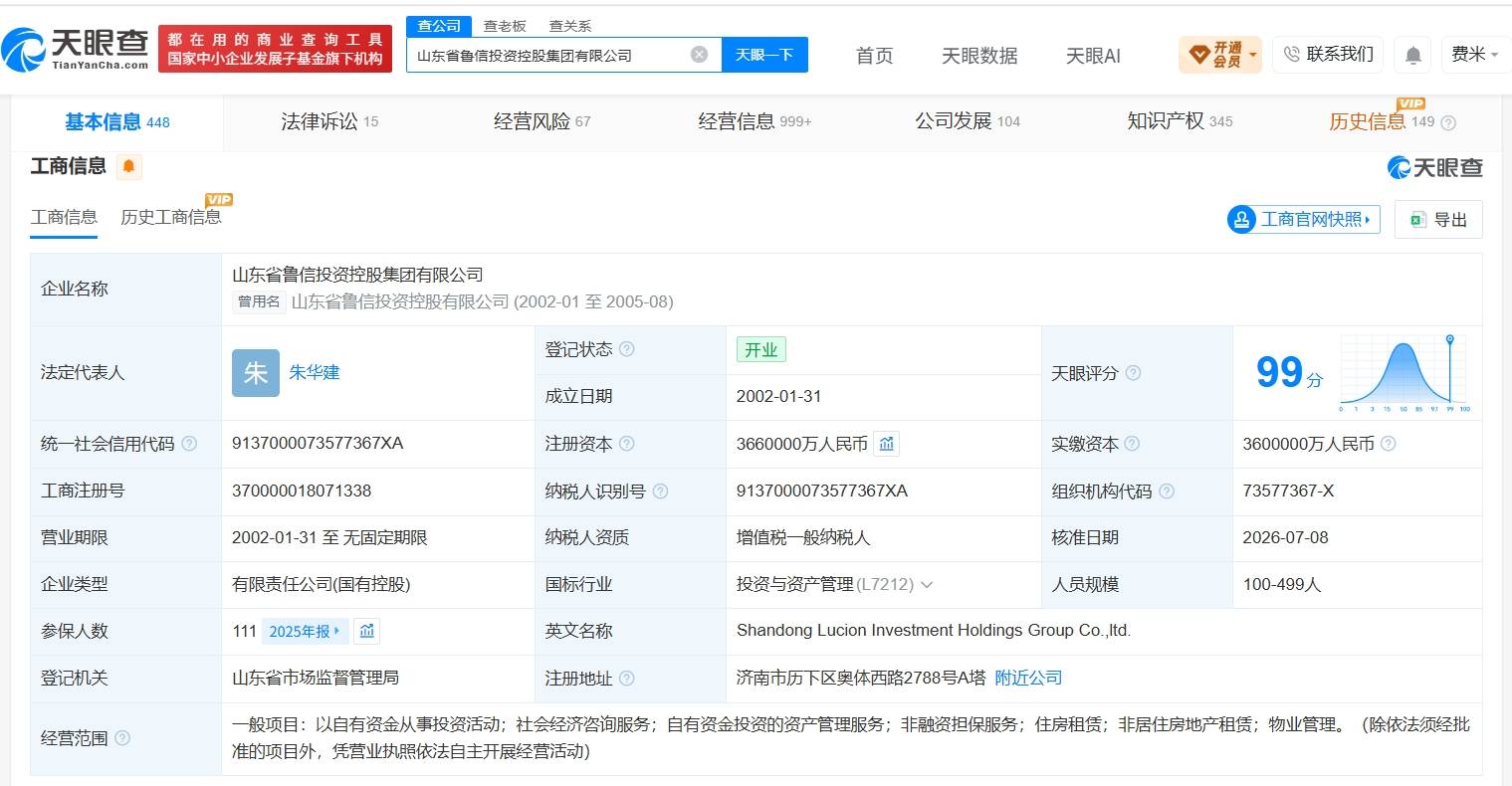
Task: Open 工商官网快照 button
Action: (x=1303, y=219)
